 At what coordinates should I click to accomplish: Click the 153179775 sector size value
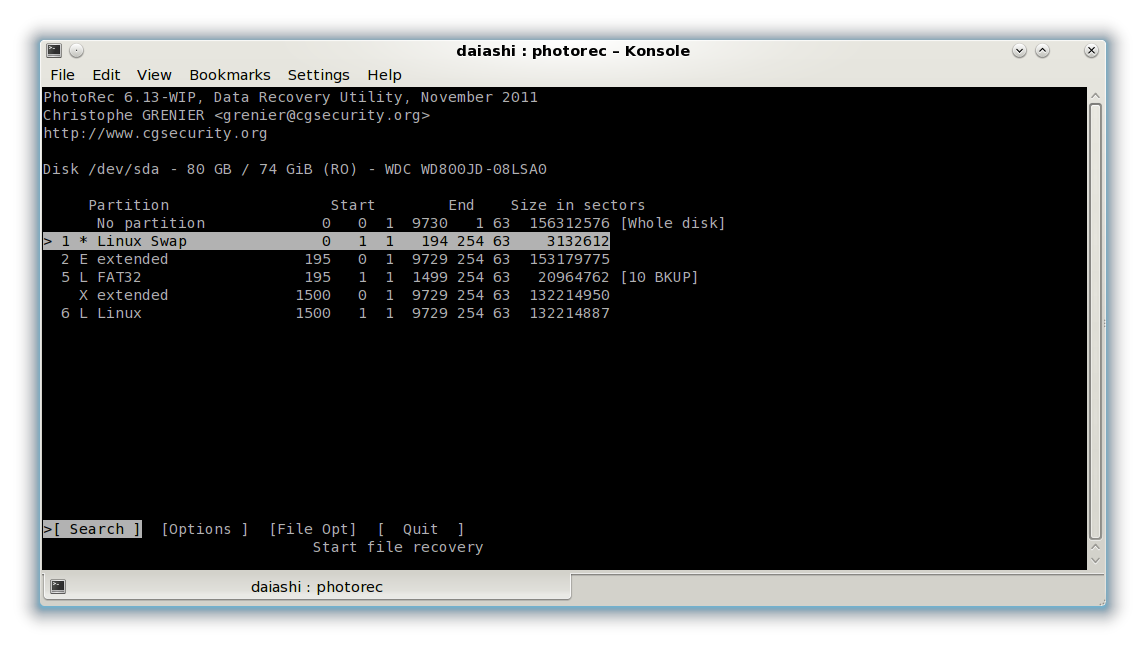pyautogui.click(x=569, y=259)
